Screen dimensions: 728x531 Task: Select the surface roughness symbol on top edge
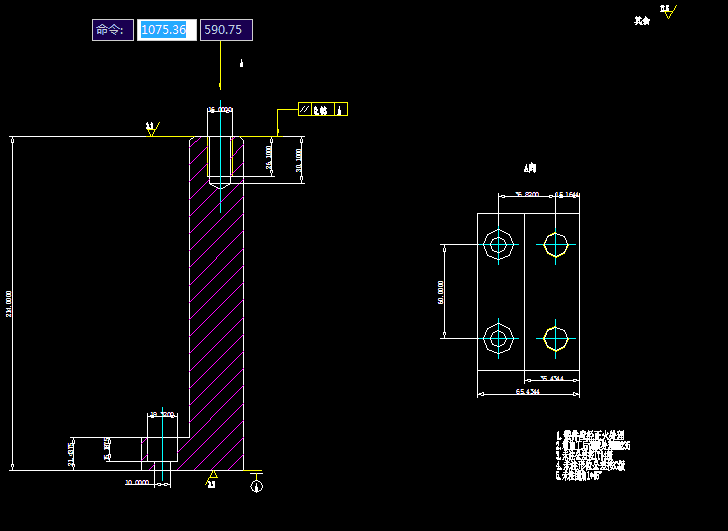tap(152, 129)
